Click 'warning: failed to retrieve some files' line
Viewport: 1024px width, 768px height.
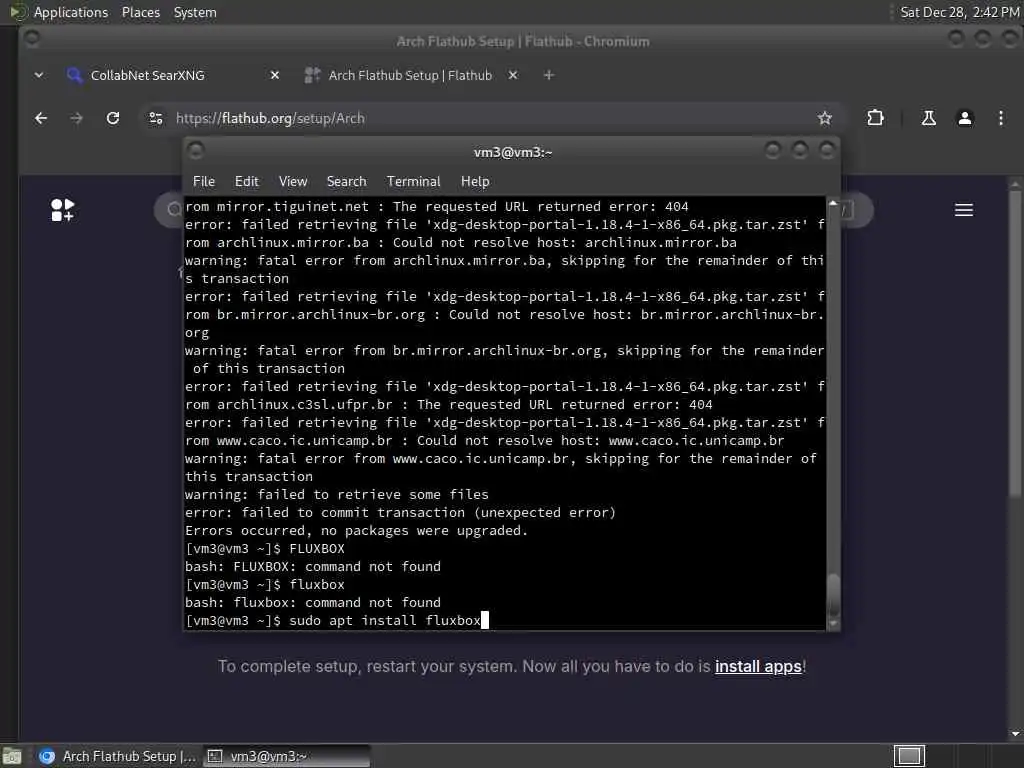pos(337,494)
